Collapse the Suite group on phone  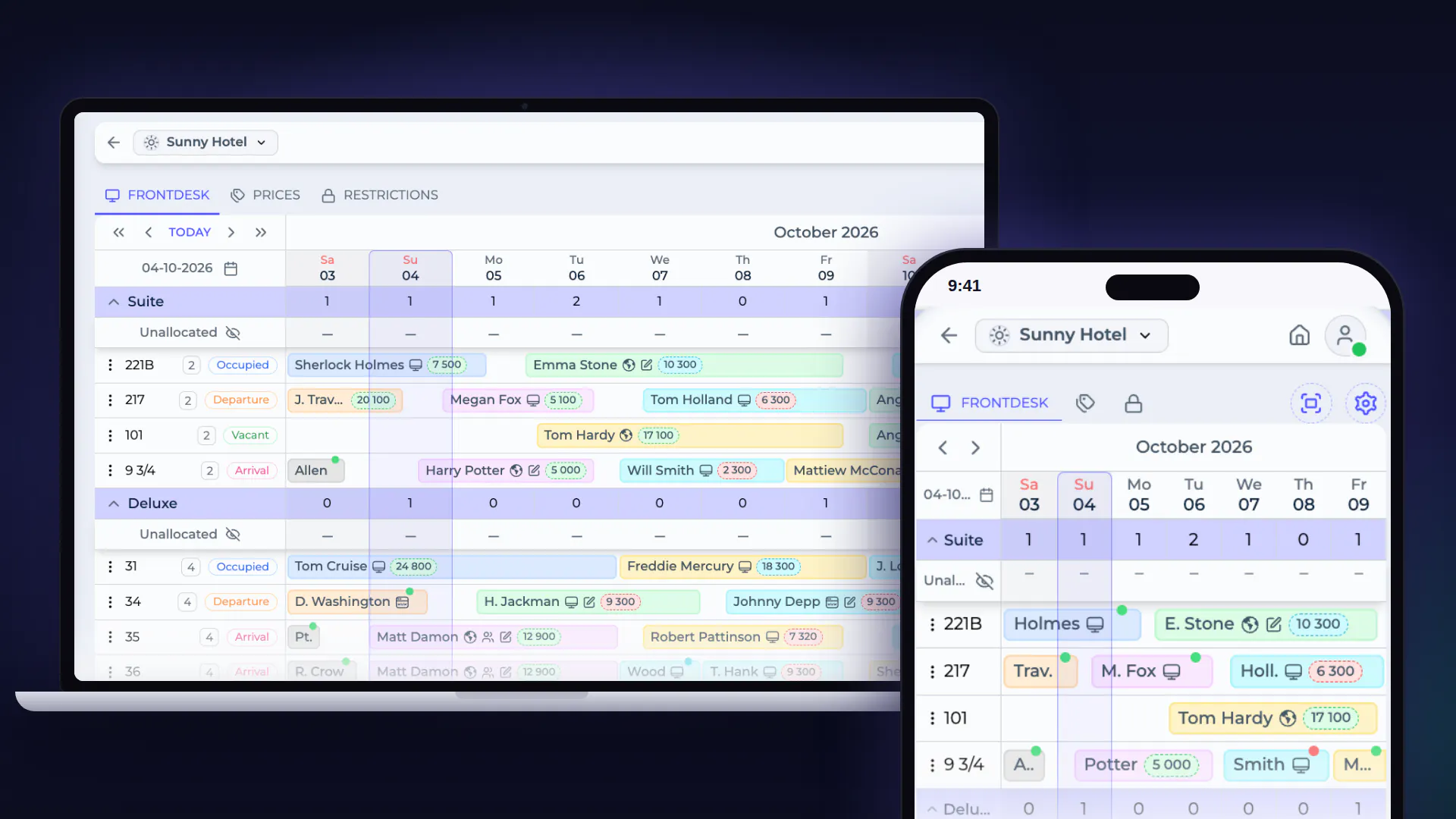[x=932, y=541]
